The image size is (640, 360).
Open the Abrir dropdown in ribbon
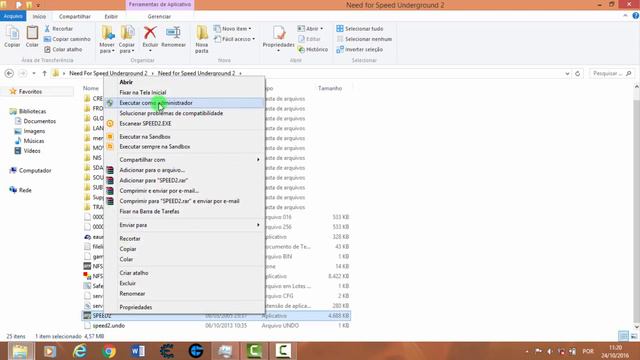(x=310, y=29)
